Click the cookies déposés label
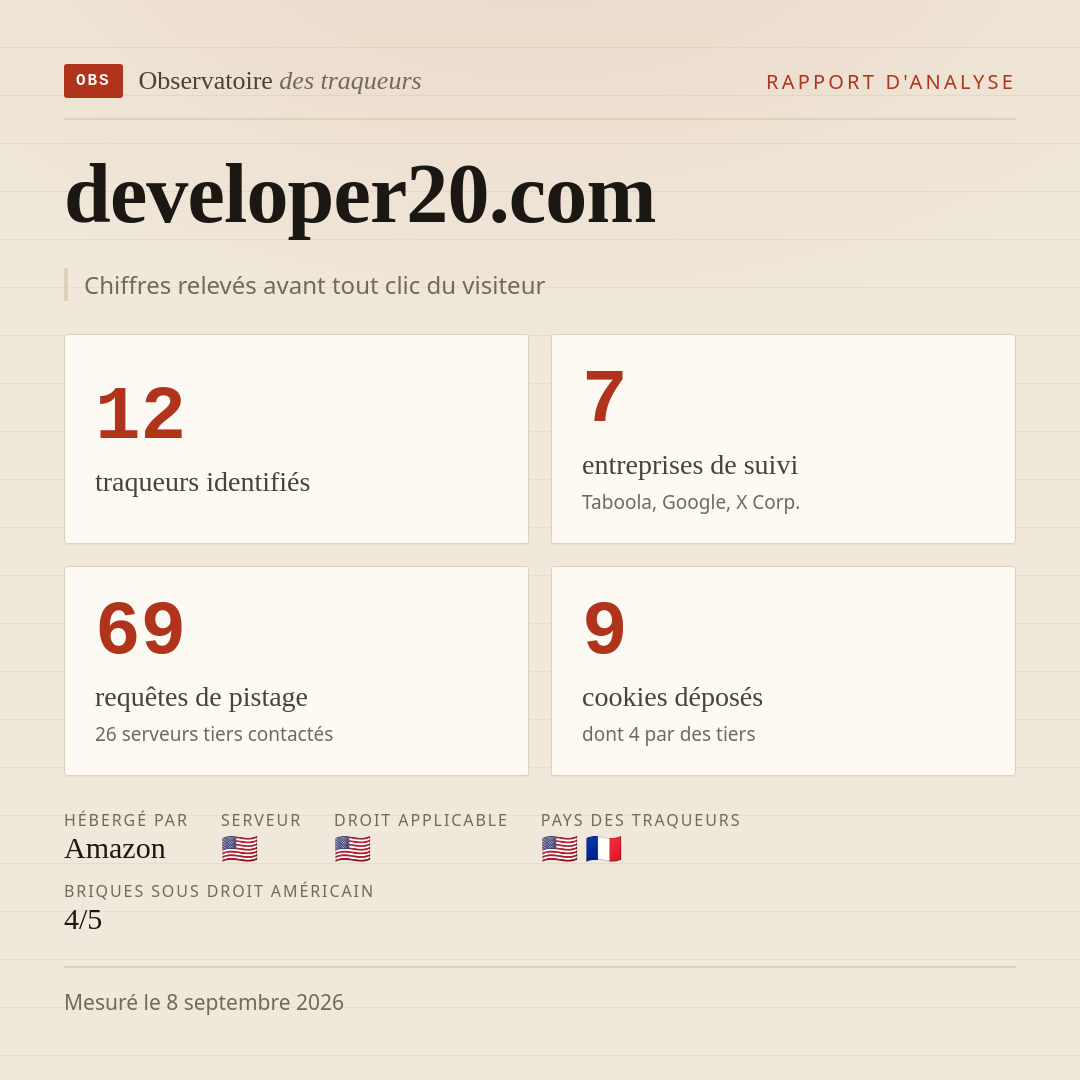 [672, 697]
